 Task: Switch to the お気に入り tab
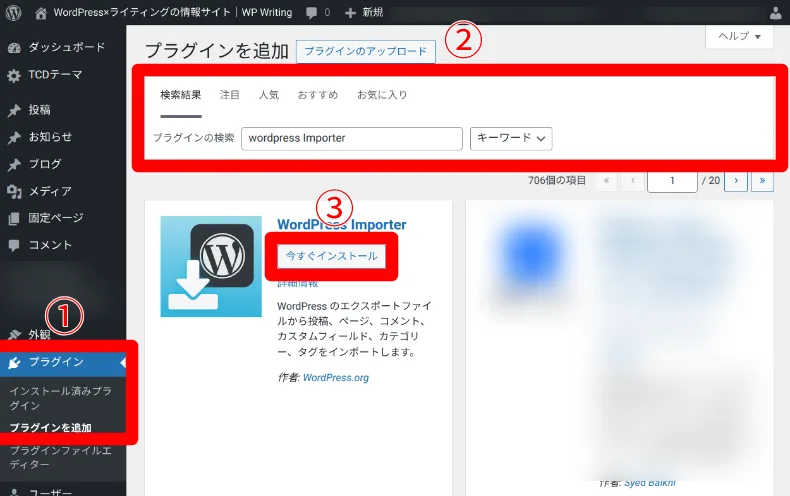tap(382, 95)
